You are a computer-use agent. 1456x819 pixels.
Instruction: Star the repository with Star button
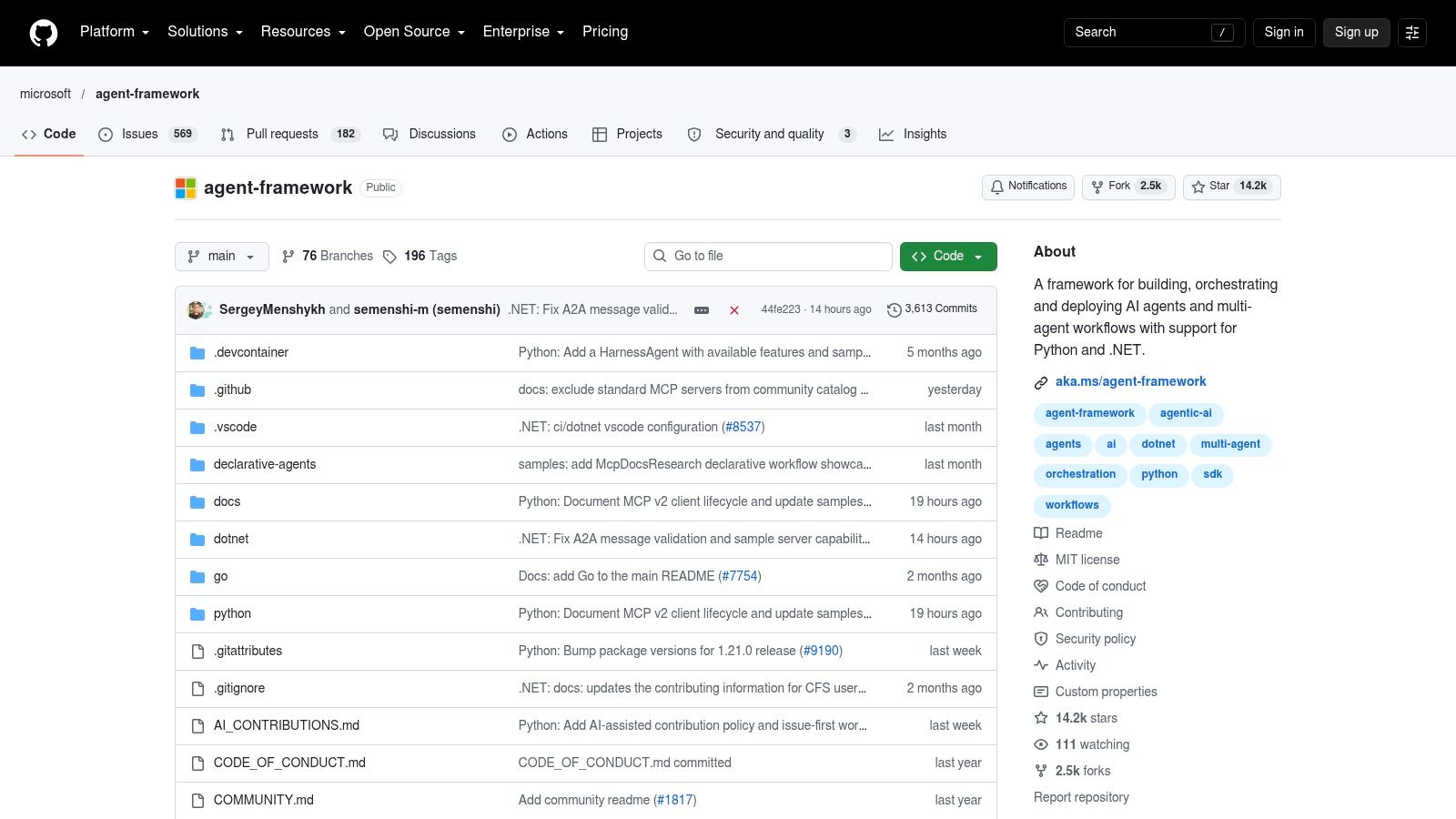pyautogui.click(x=1232, y=187)
